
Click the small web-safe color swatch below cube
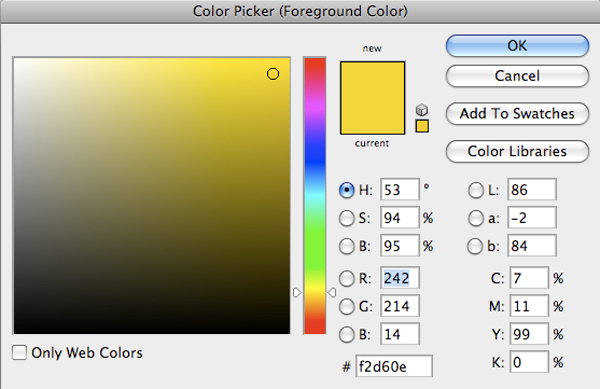422,126
